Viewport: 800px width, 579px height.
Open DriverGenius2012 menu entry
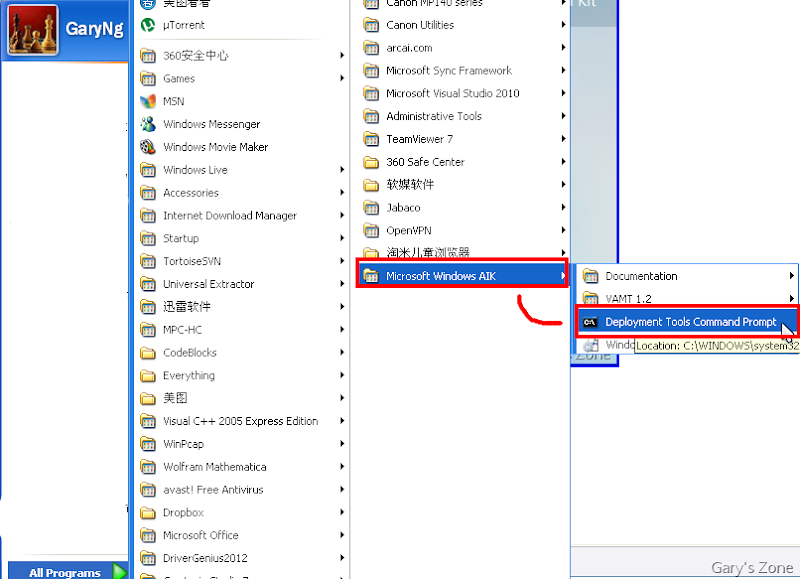[242, 558]
